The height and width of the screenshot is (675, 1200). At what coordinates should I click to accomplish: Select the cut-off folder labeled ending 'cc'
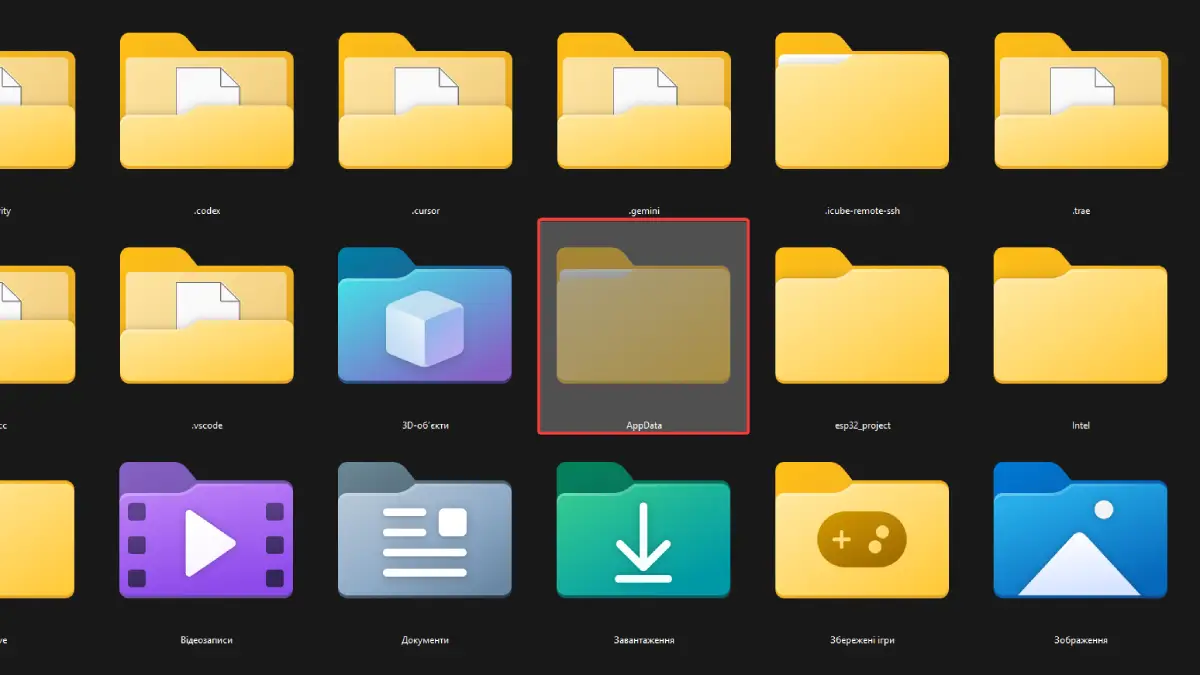coord(37,315)
